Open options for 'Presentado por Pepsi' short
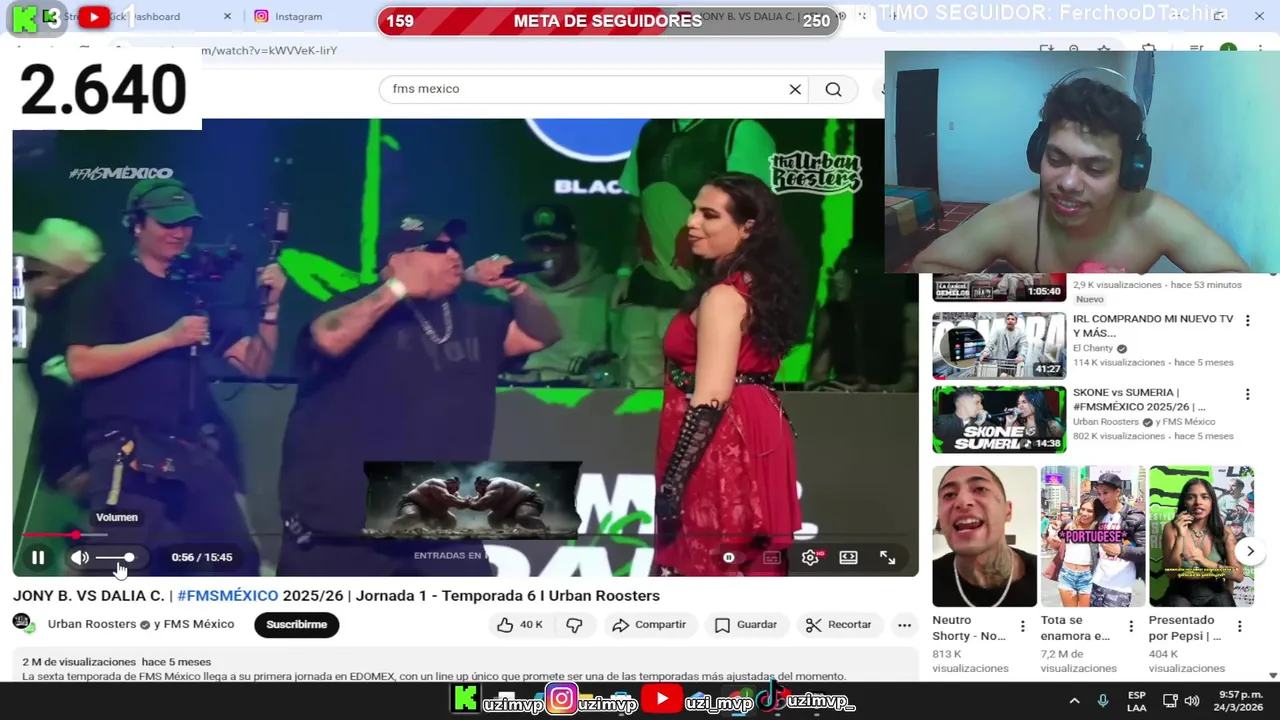The image size is (1280, 720). tap(1239, 627)
